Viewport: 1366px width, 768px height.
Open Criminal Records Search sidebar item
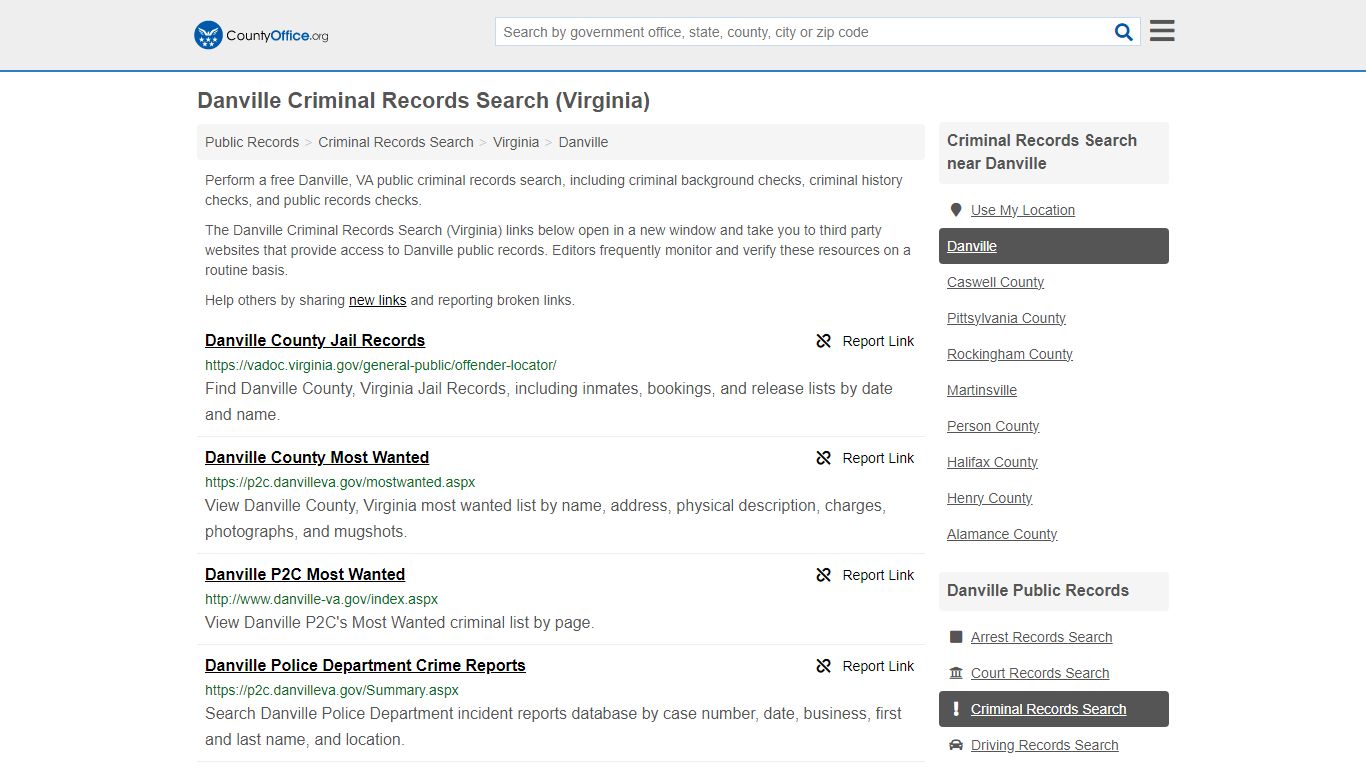[1054, 709]
